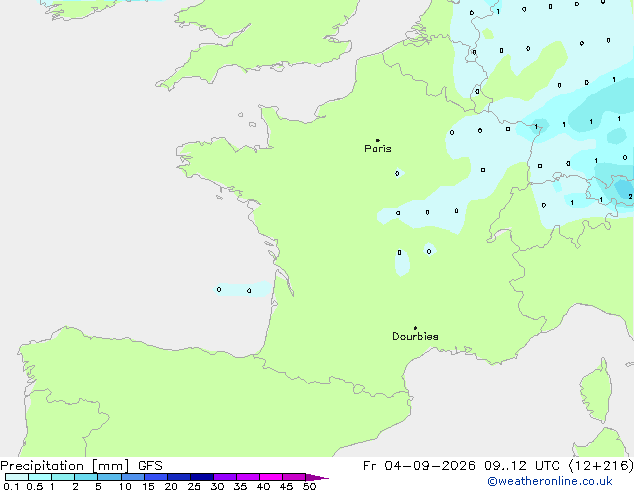The image size is (634, 490).
Task: Click the Paris city label
Action: [378, 149]
